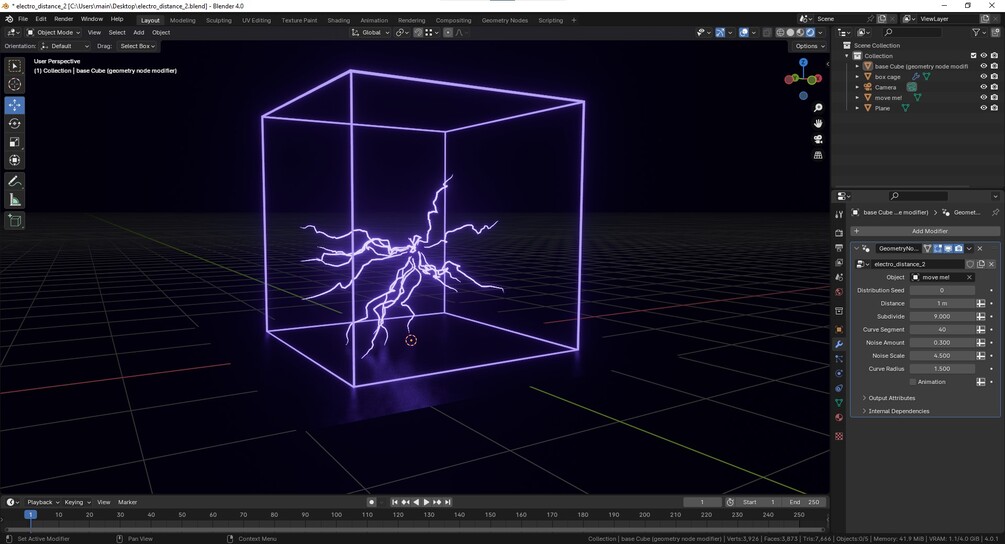Collapse the Collection tree in outliner
Screen dimensions: 1005x544
tap(847, 56)
